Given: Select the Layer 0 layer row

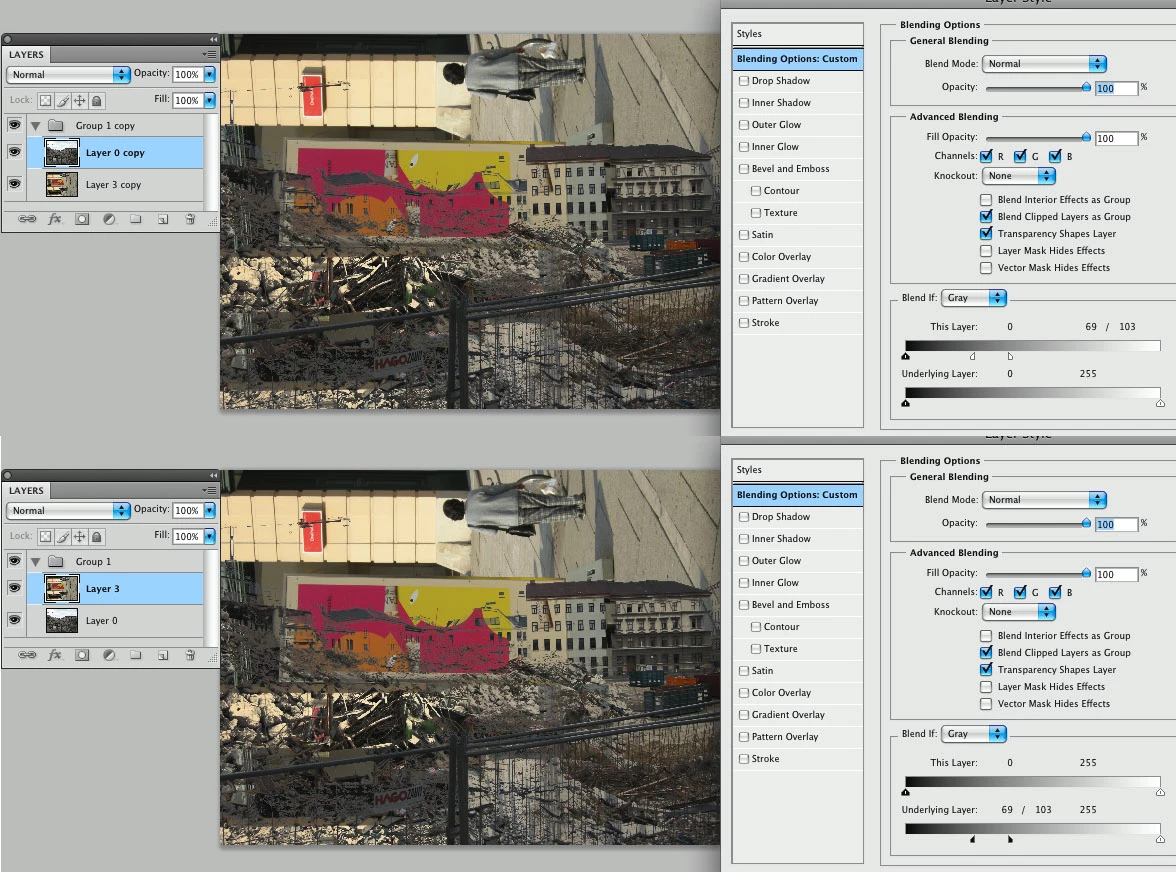Looking at the screenshot, I should coord(115,621).
